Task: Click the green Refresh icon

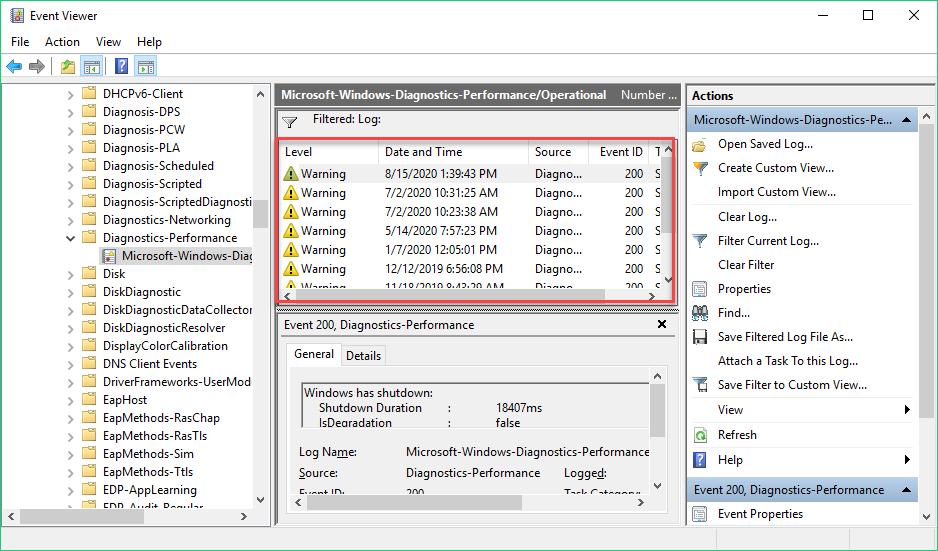Action: (x=700, y=435)
